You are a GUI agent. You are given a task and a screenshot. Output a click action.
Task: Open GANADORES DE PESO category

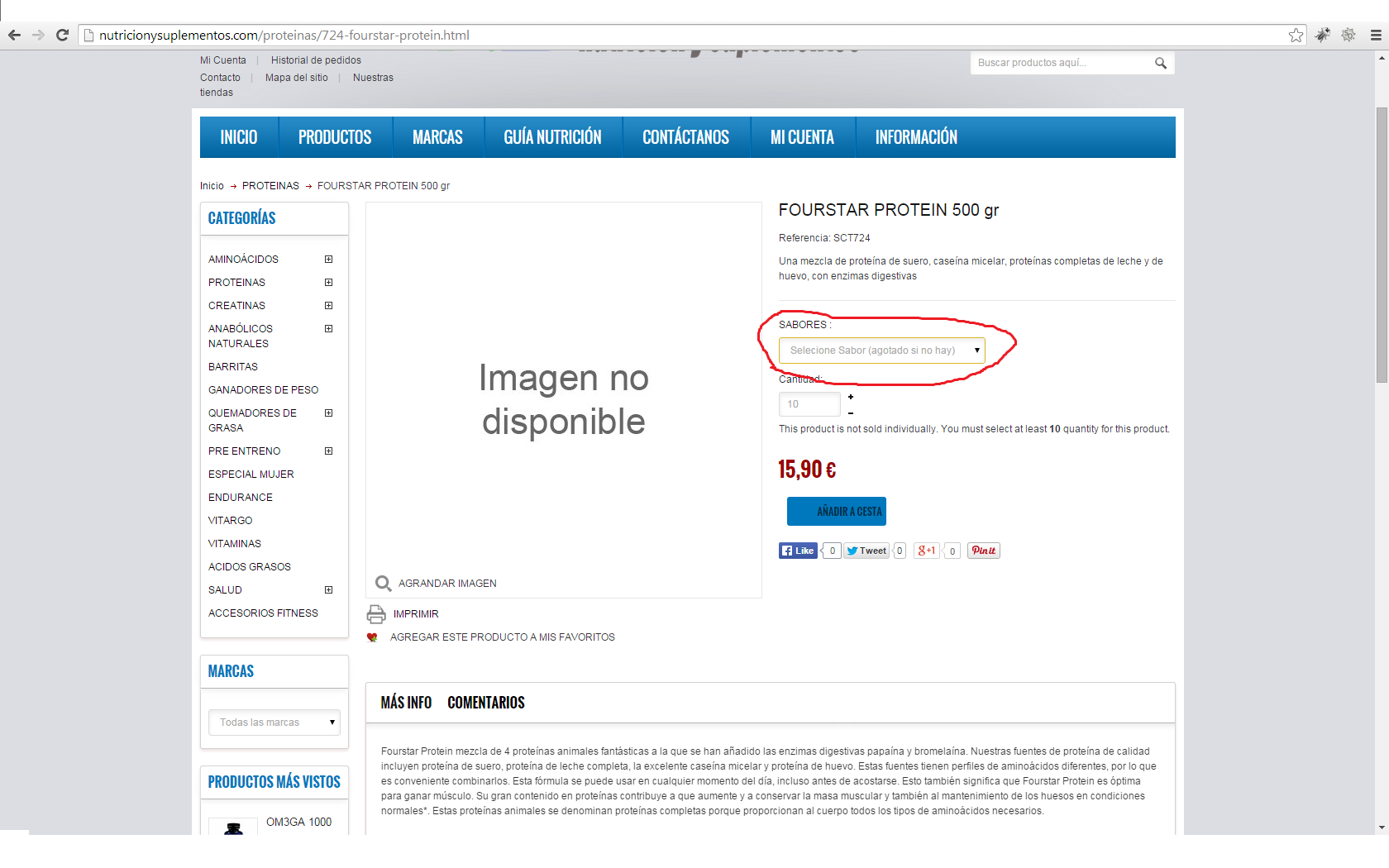point(263,390)
